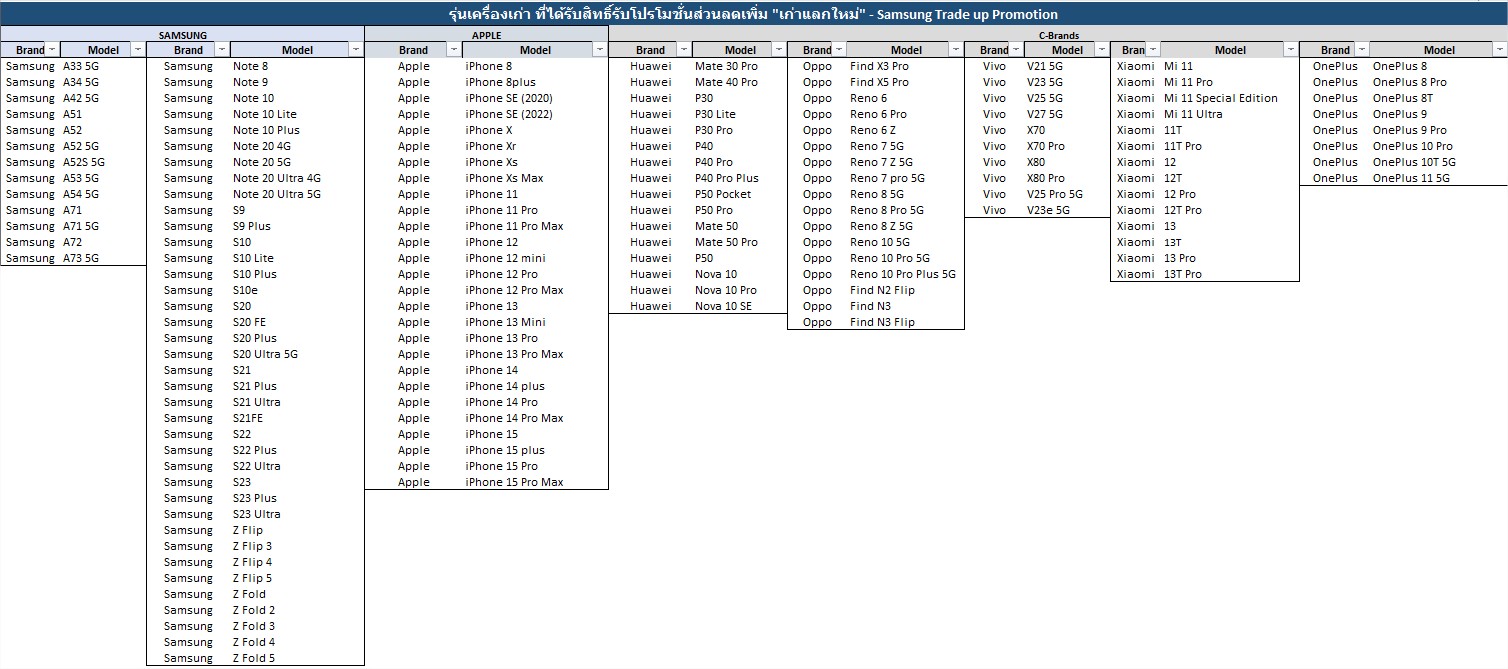Select the Reno 7 pro 5G cell
The width and height of the screenshot is (1508, 669).
tap(906, 178)
